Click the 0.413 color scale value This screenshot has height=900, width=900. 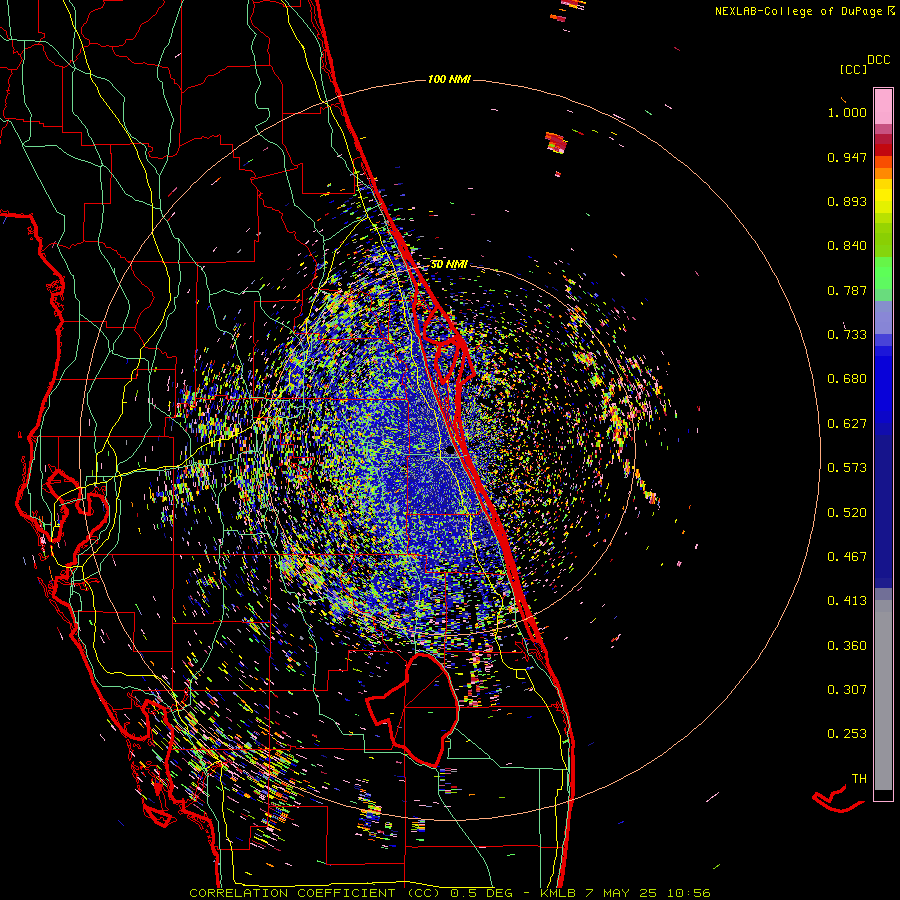click(847, 601)
